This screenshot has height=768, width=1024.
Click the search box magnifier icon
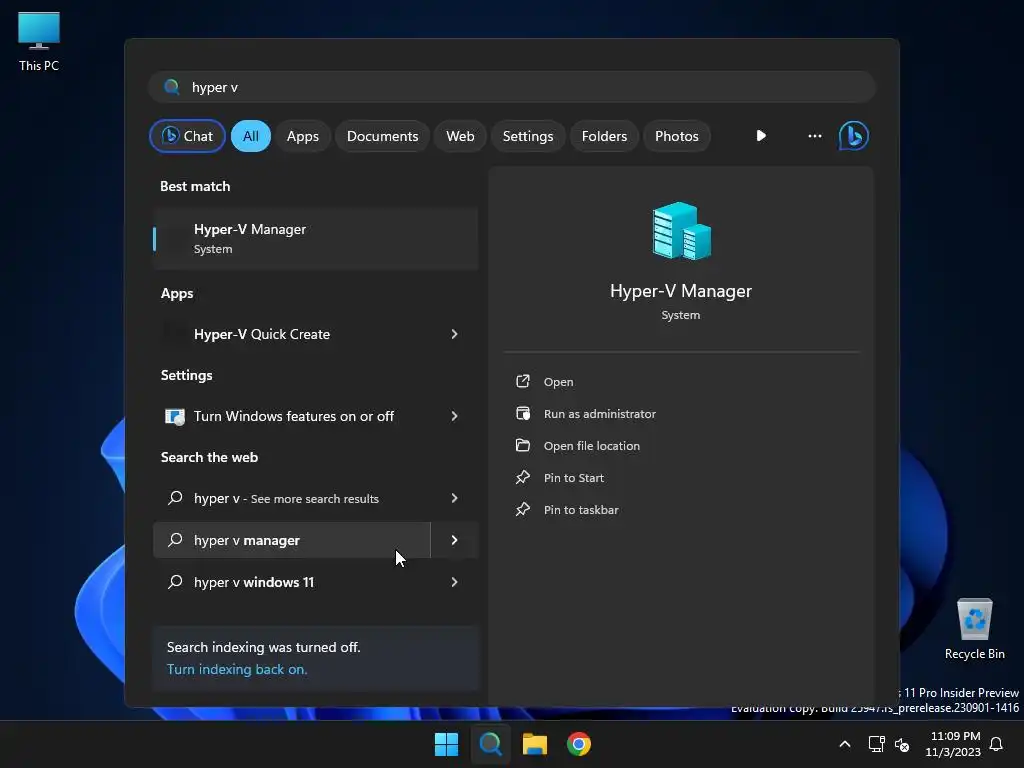click(172, 87)
